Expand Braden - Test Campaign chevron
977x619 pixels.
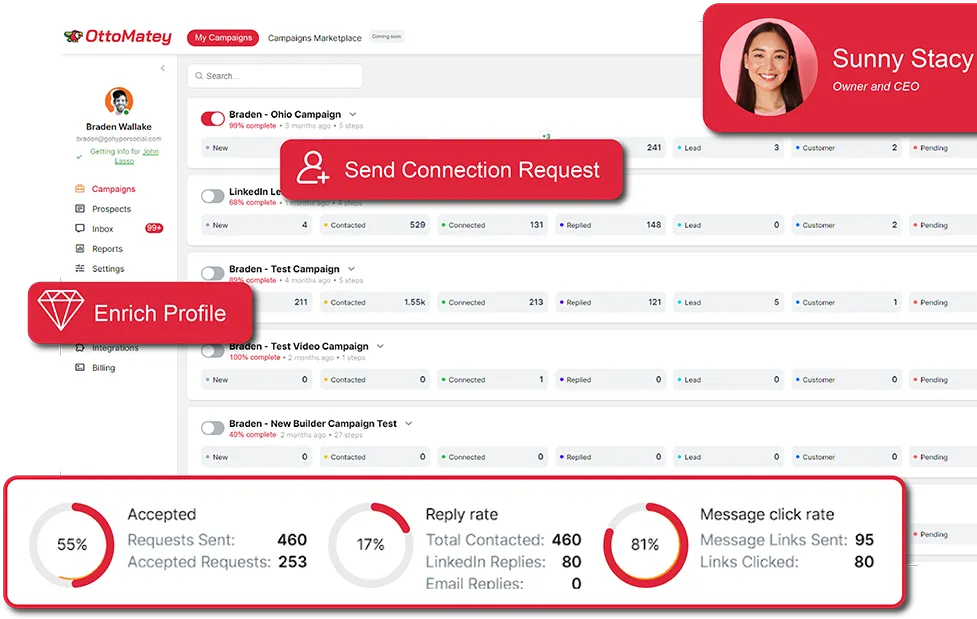(351, 269)
